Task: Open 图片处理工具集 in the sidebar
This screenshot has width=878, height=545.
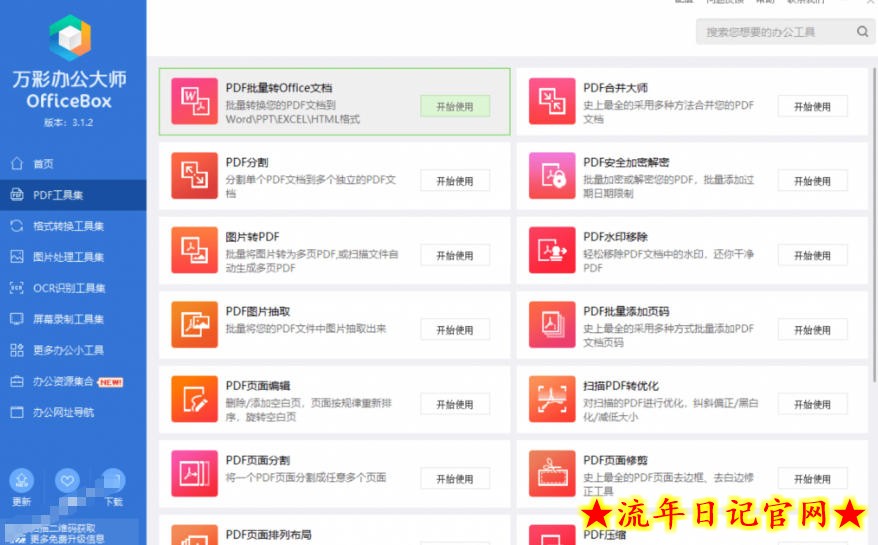Action: pyautogui.click(x=73, y=257)
